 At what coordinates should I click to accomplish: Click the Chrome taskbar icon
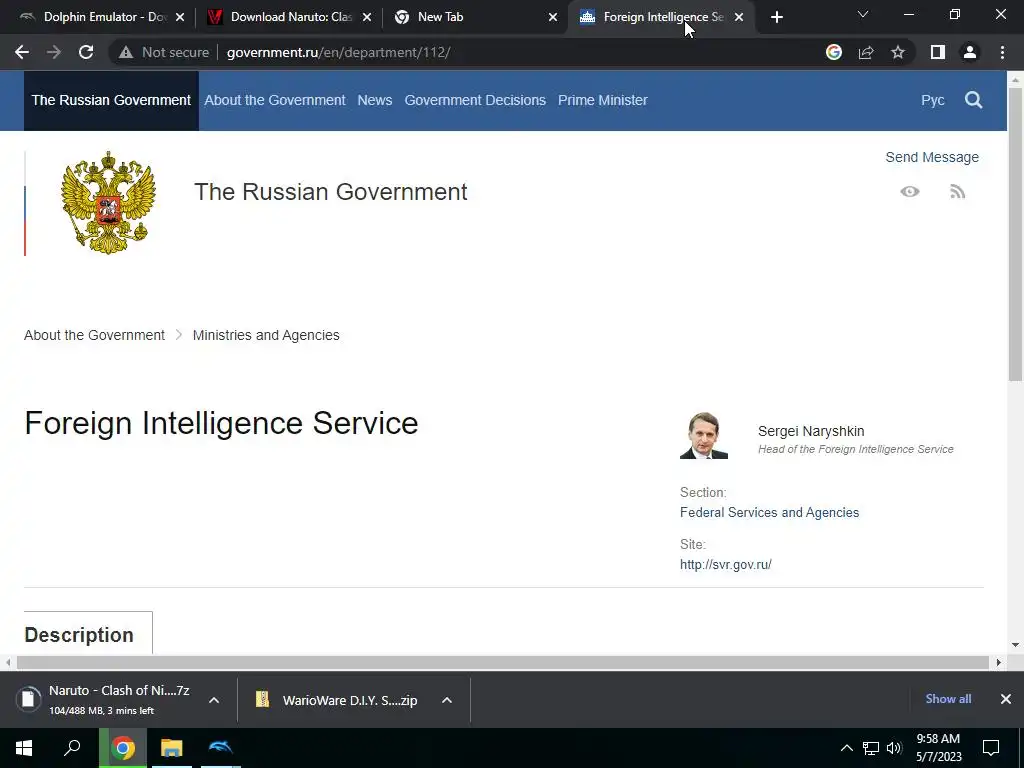point(123,748)
